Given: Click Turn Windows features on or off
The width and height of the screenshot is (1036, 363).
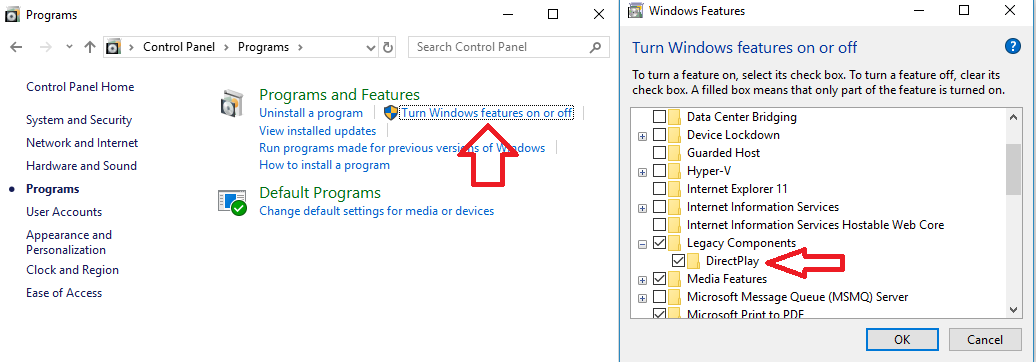Looking at the screenshot, I should coord(487,113).
